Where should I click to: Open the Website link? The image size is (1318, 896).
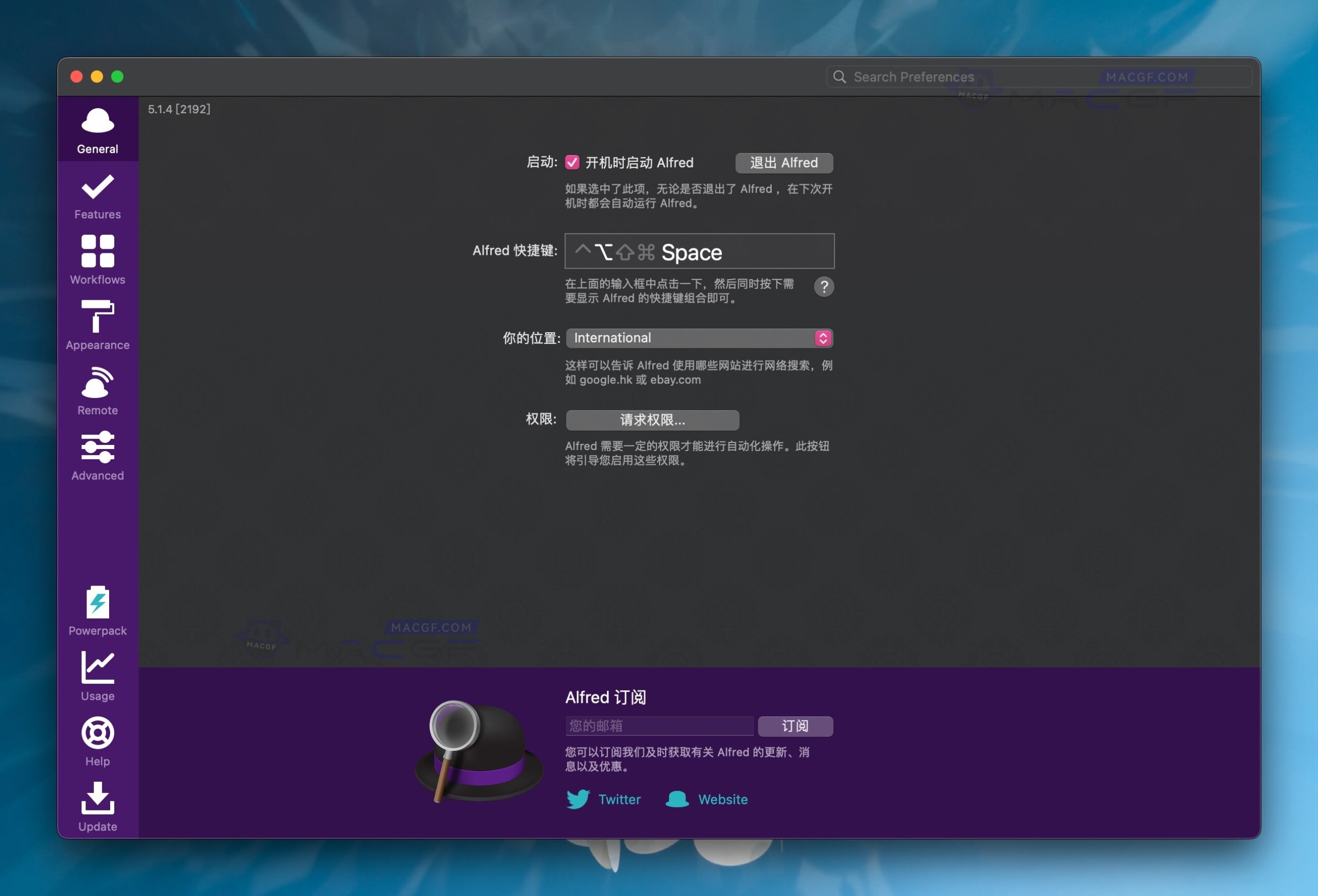(722, 800)
